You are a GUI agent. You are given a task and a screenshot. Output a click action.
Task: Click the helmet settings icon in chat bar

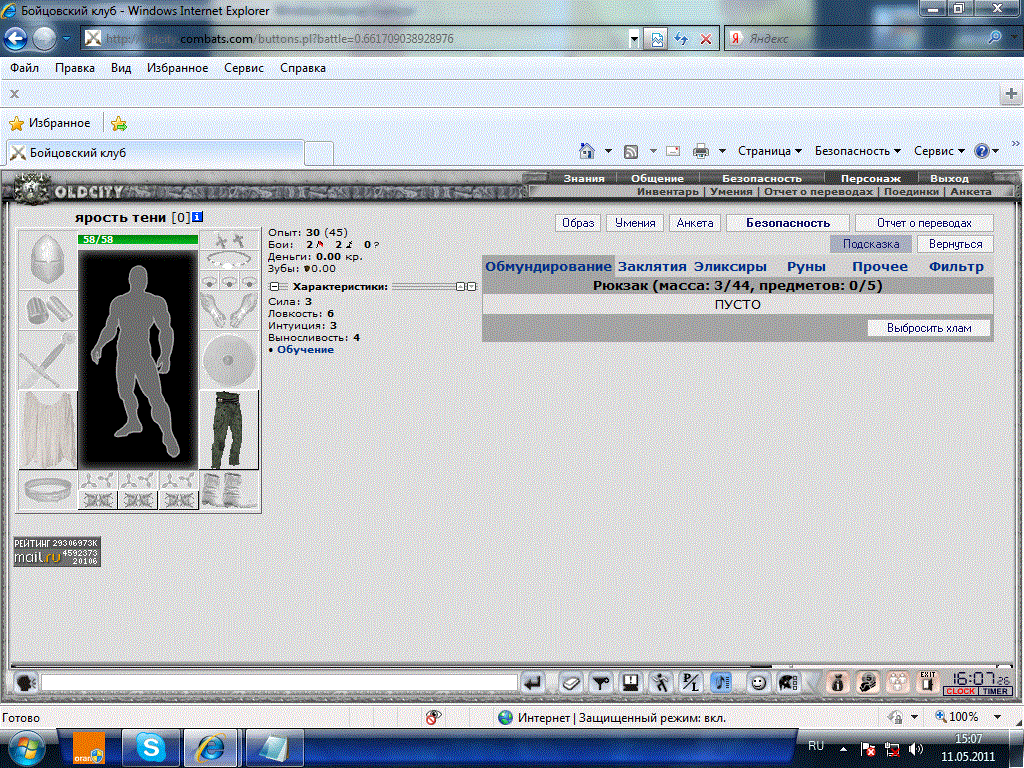(x=788, y=683)
